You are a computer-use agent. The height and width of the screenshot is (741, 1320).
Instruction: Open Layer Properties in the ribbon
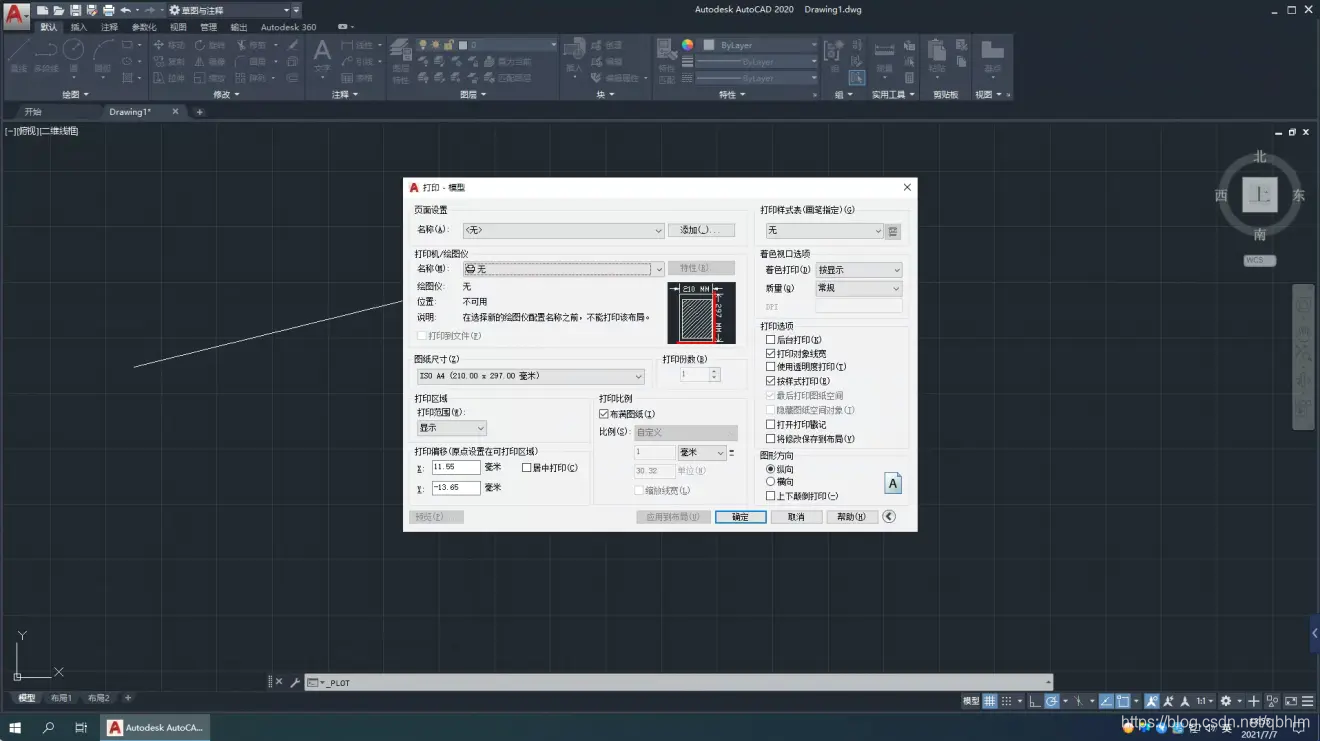pos(400,60)
